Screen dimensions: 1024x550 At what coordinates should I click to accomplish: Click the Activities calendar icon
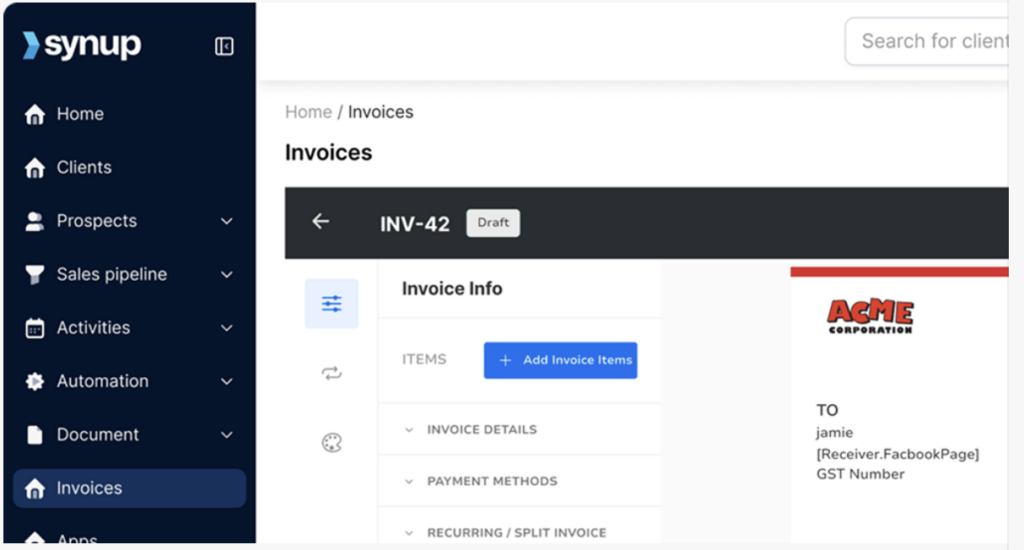35,328
